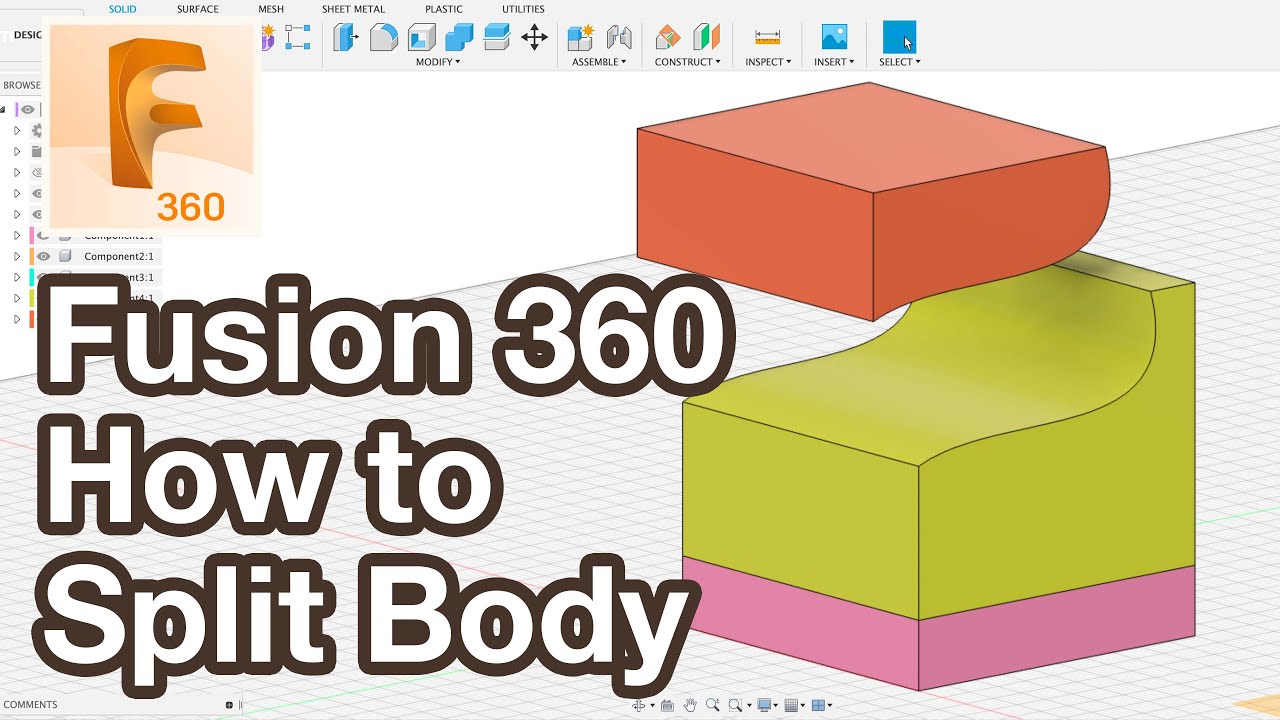Image resolution: width=1280 pixels, height=720 pixels.
Task: Activate the Shell tool icon
Action: (421, 38)
